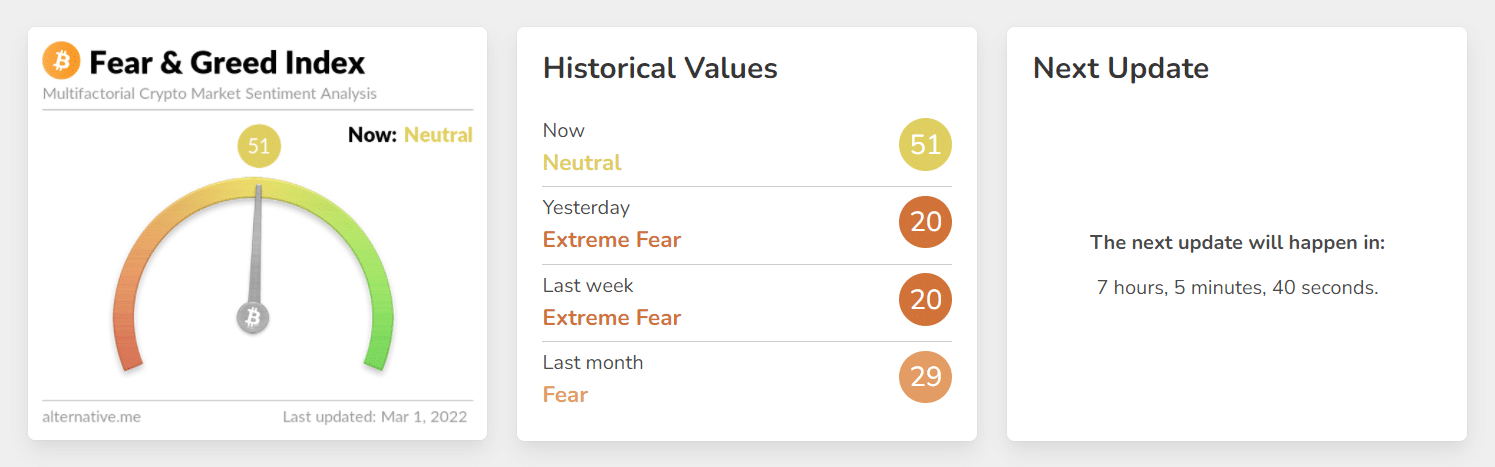Select the Extreme Fear label under Last week
The width and height of the screenshot is (1495, 467).
[x=612, y=317]
